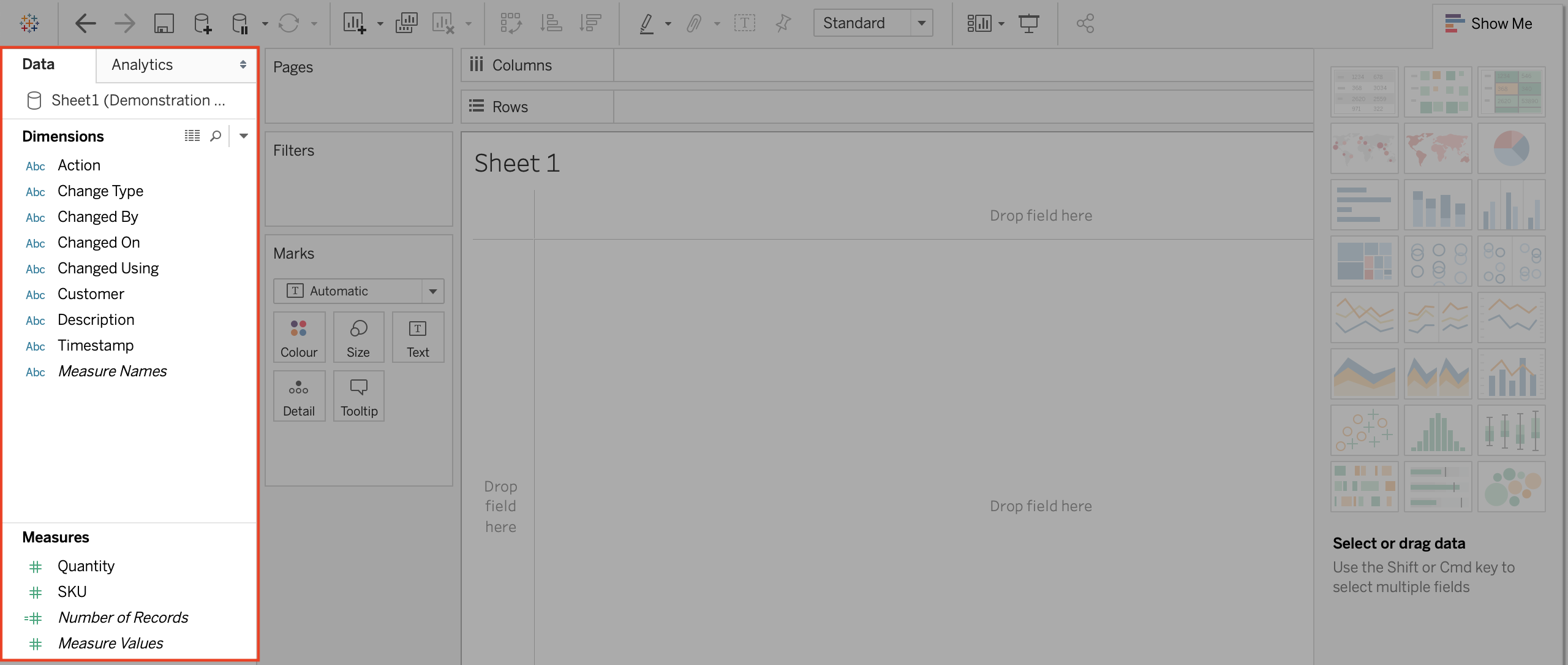Select the Data tab
The image size is (1568, 665).
(38, 64)
